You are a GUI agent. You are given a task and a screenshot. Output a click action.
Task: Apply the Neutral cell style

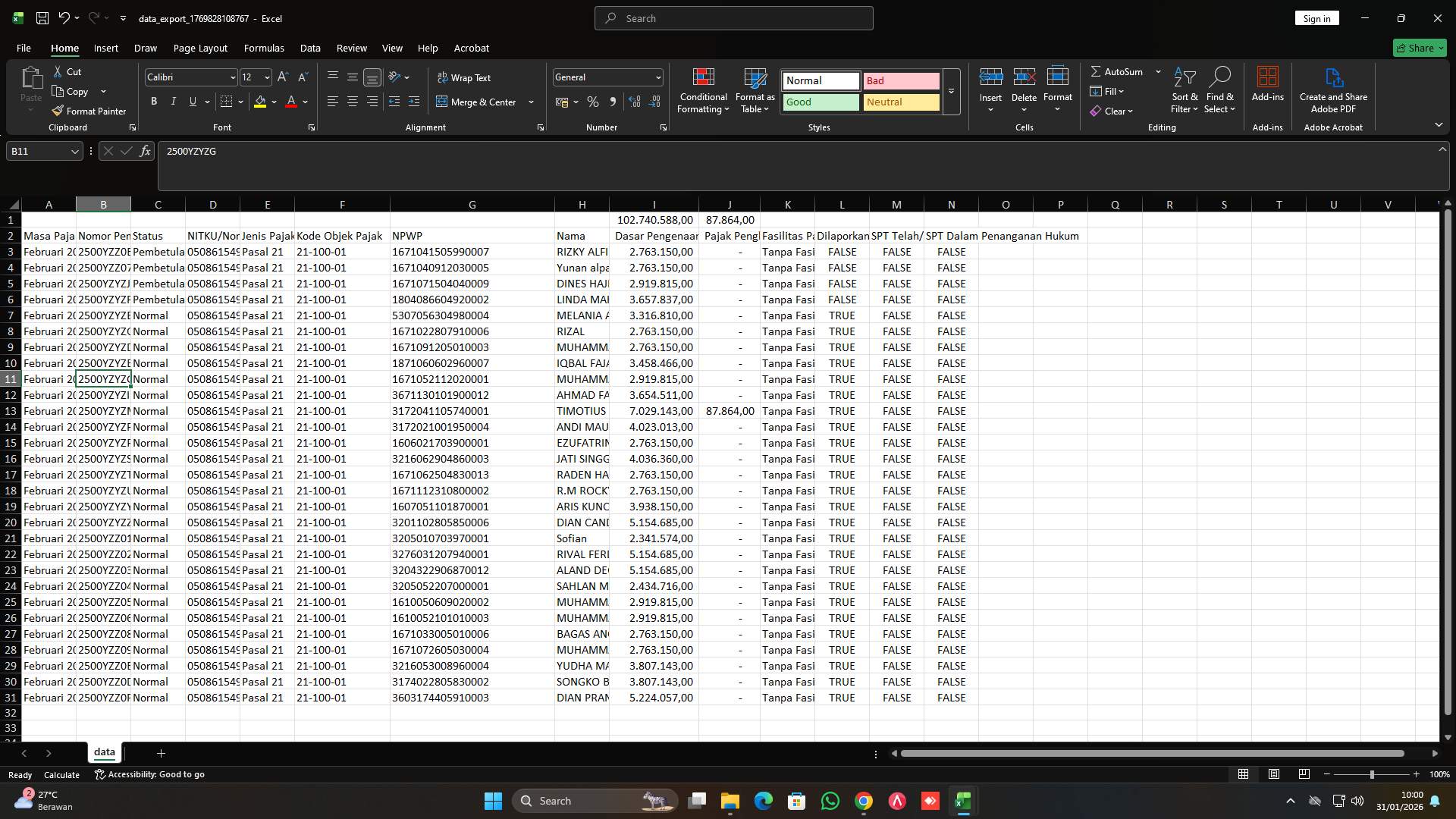900,102
